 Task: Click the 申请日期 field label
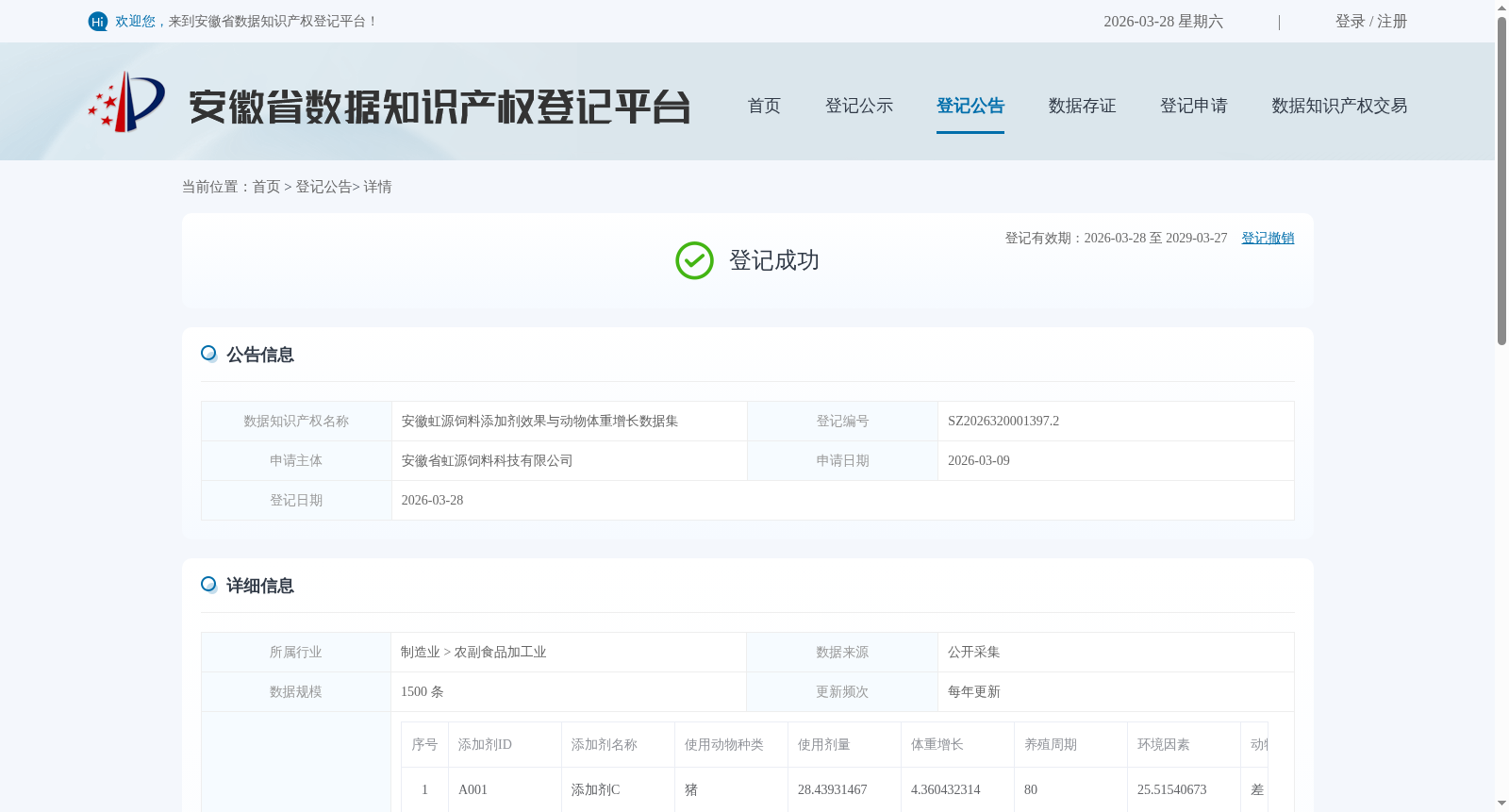point(842,460)
